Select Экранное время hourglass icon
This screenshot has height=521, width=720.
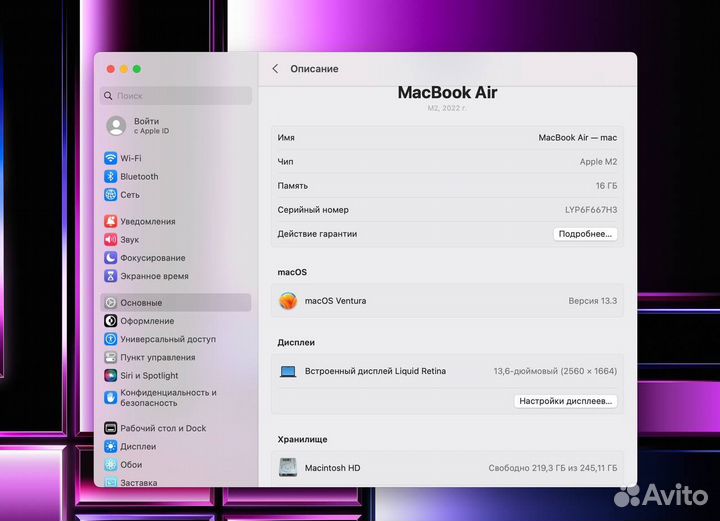pyautogui.click(x=110, y=276)
